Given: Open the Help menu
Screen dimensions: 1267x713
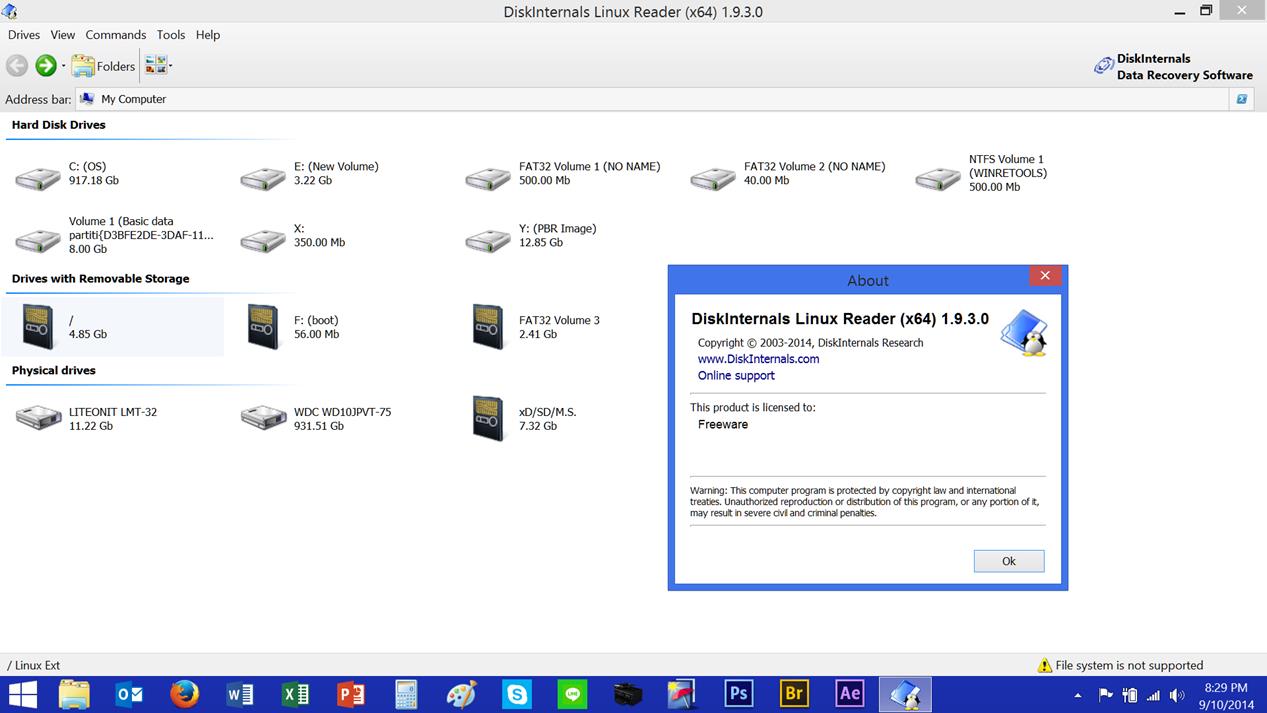Looking at the screenshot, I should [x=208, y=35].
